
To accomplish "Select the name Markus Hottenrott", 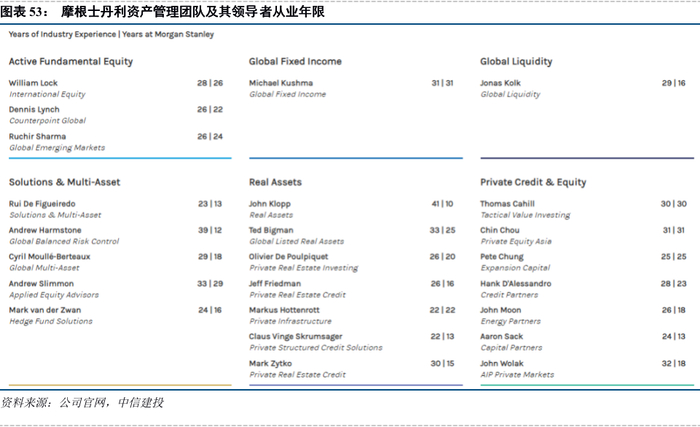I will point(284,310).
